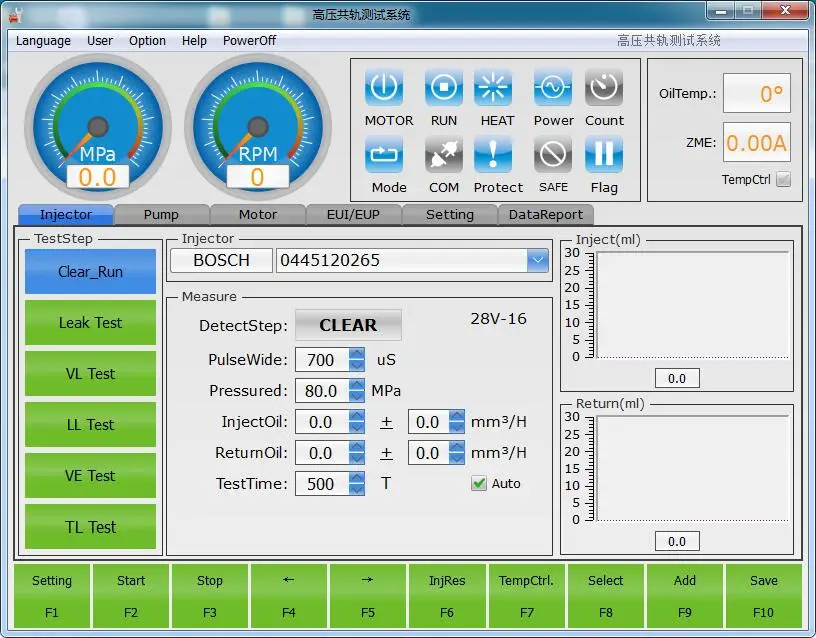
Task: Click the Setting F1 button
Action: point(52,596)
